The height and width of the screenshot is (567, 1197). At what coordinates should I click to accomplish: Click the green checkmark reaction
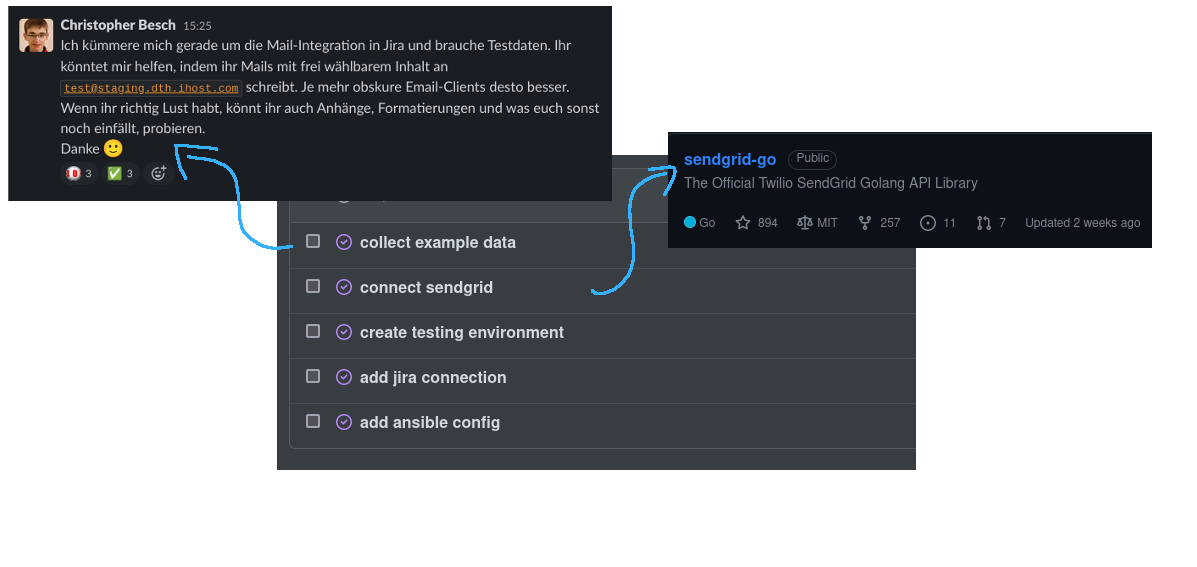click(x=120, y=174)
